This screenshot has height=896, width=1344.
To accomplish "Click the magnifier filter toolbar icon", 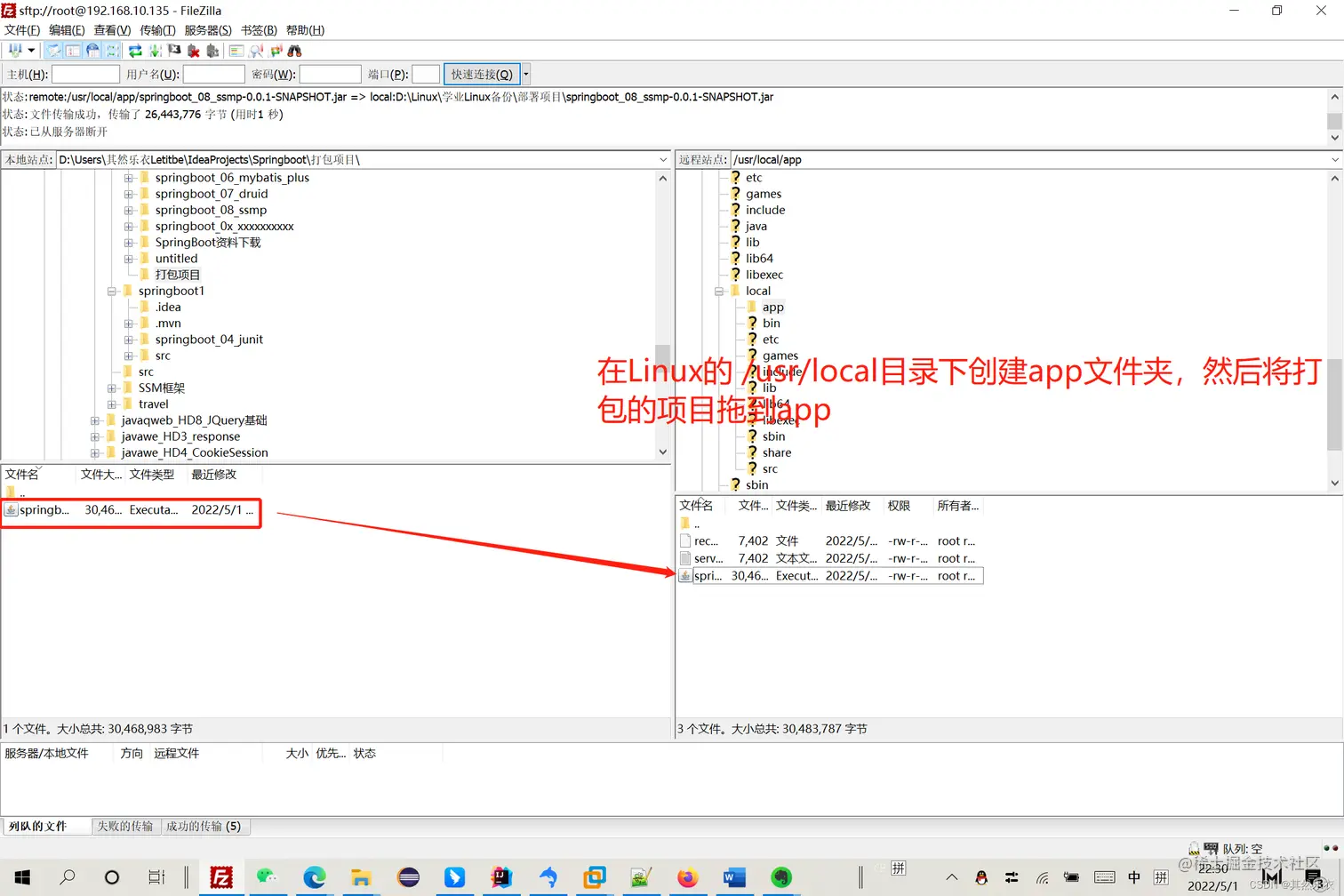I will [x=256, y=51].
